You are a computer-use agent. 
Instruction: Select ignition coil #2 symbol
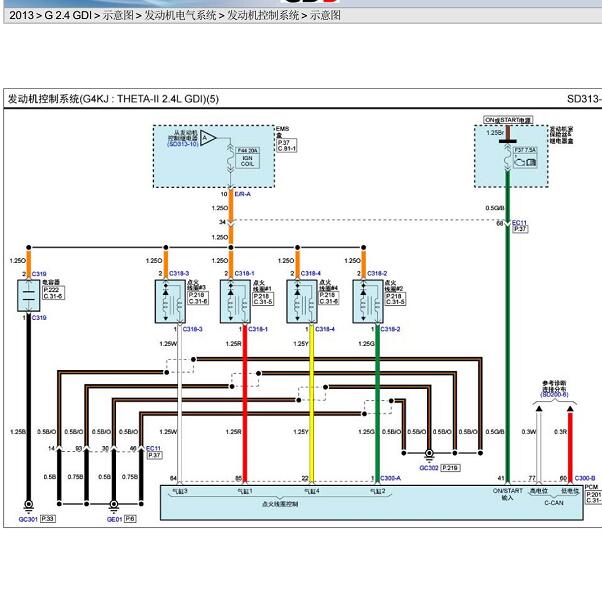click(368, 301)
